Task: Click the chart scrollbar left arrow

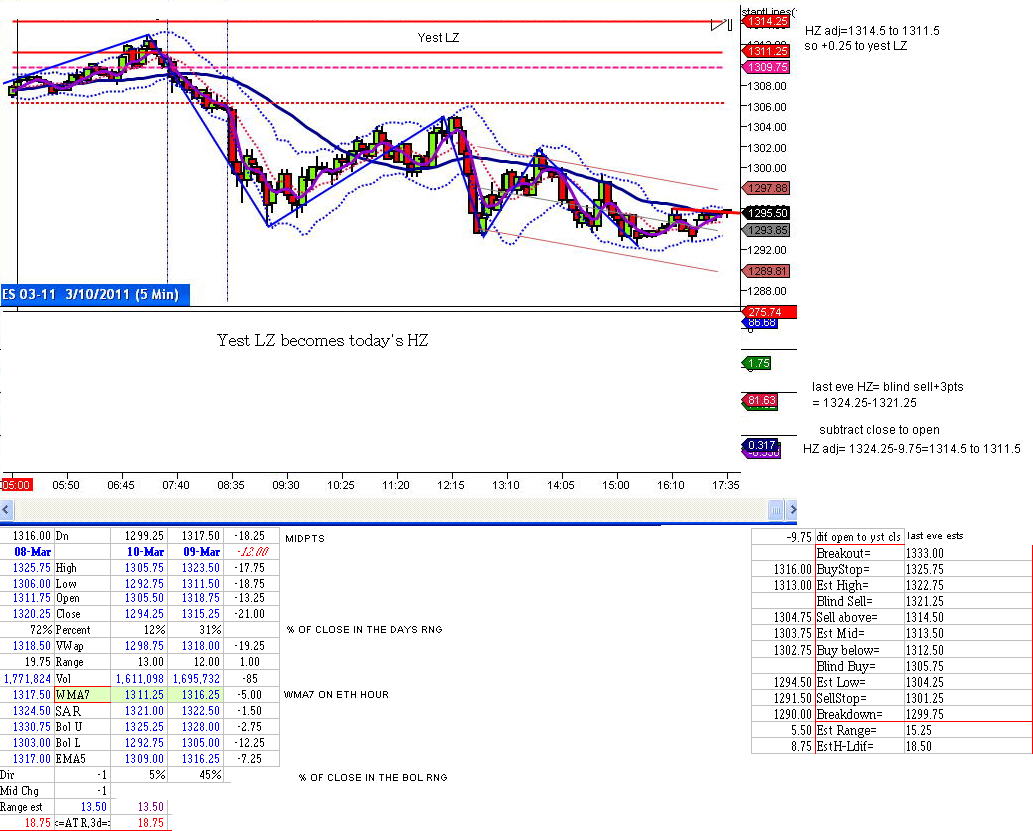Action: coord(6,509)
